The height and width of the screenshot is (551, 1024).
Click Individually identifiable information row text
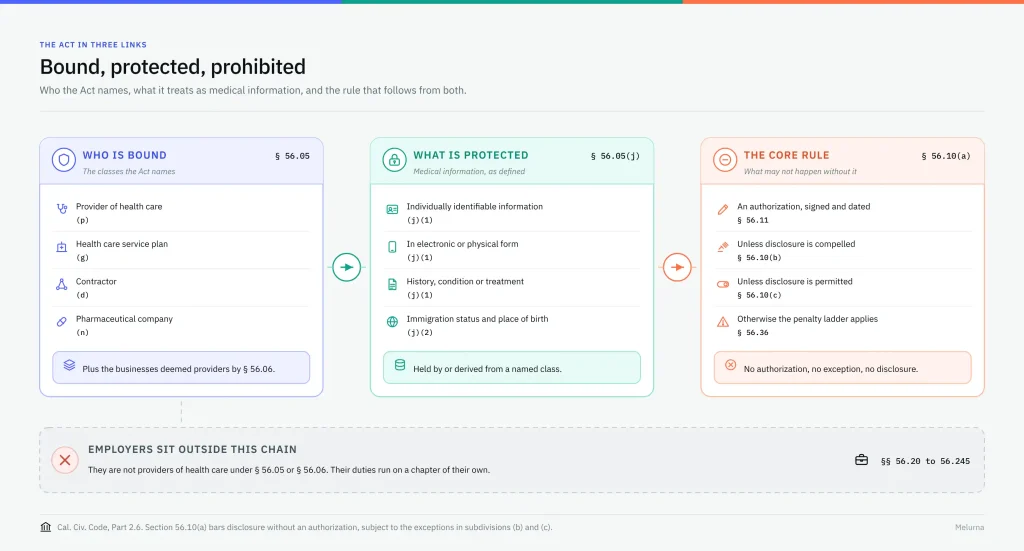tap(475, 206)
